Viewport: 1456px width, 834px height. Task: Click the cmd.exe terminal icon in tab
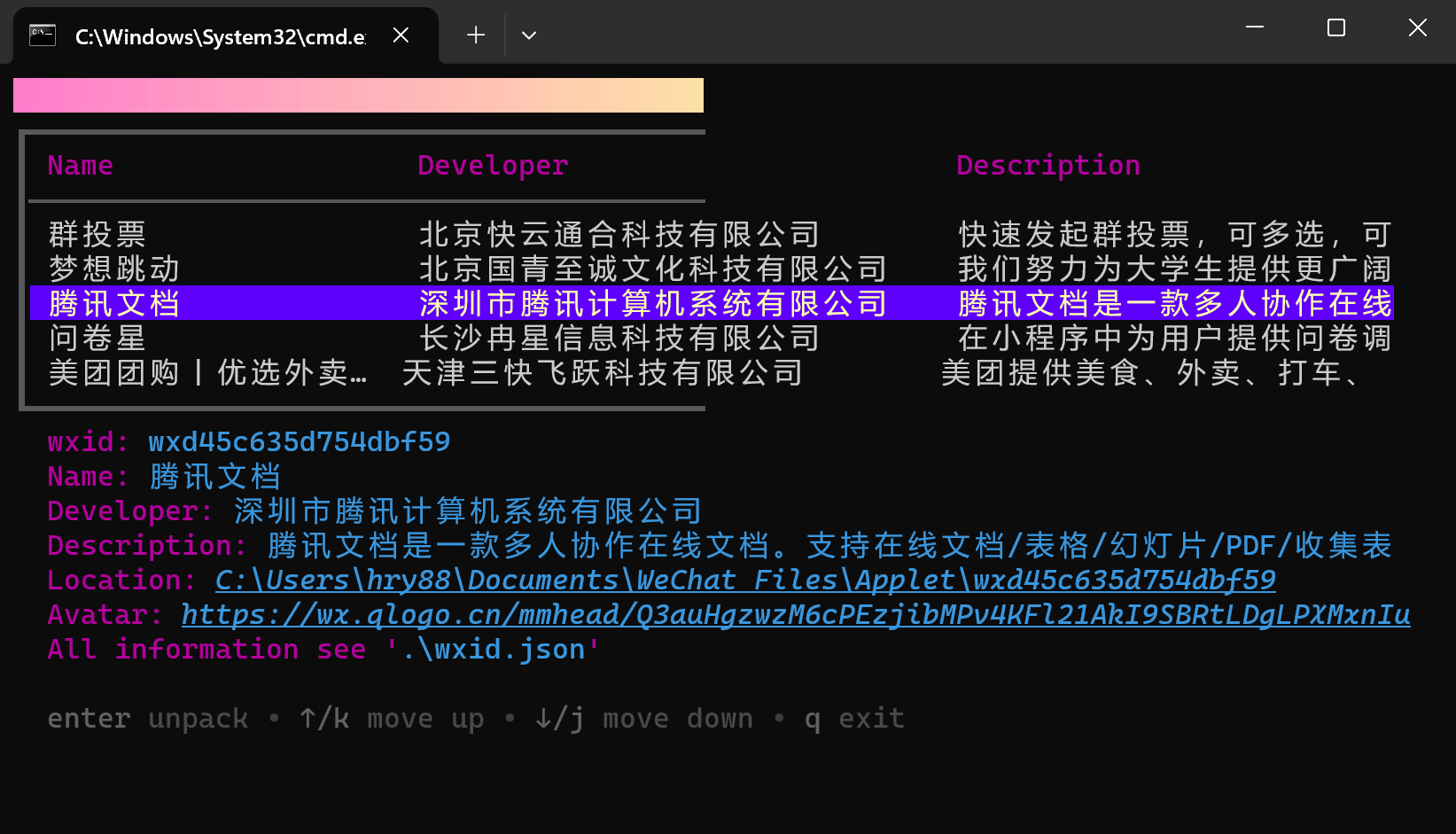click(x=43, y=35)
